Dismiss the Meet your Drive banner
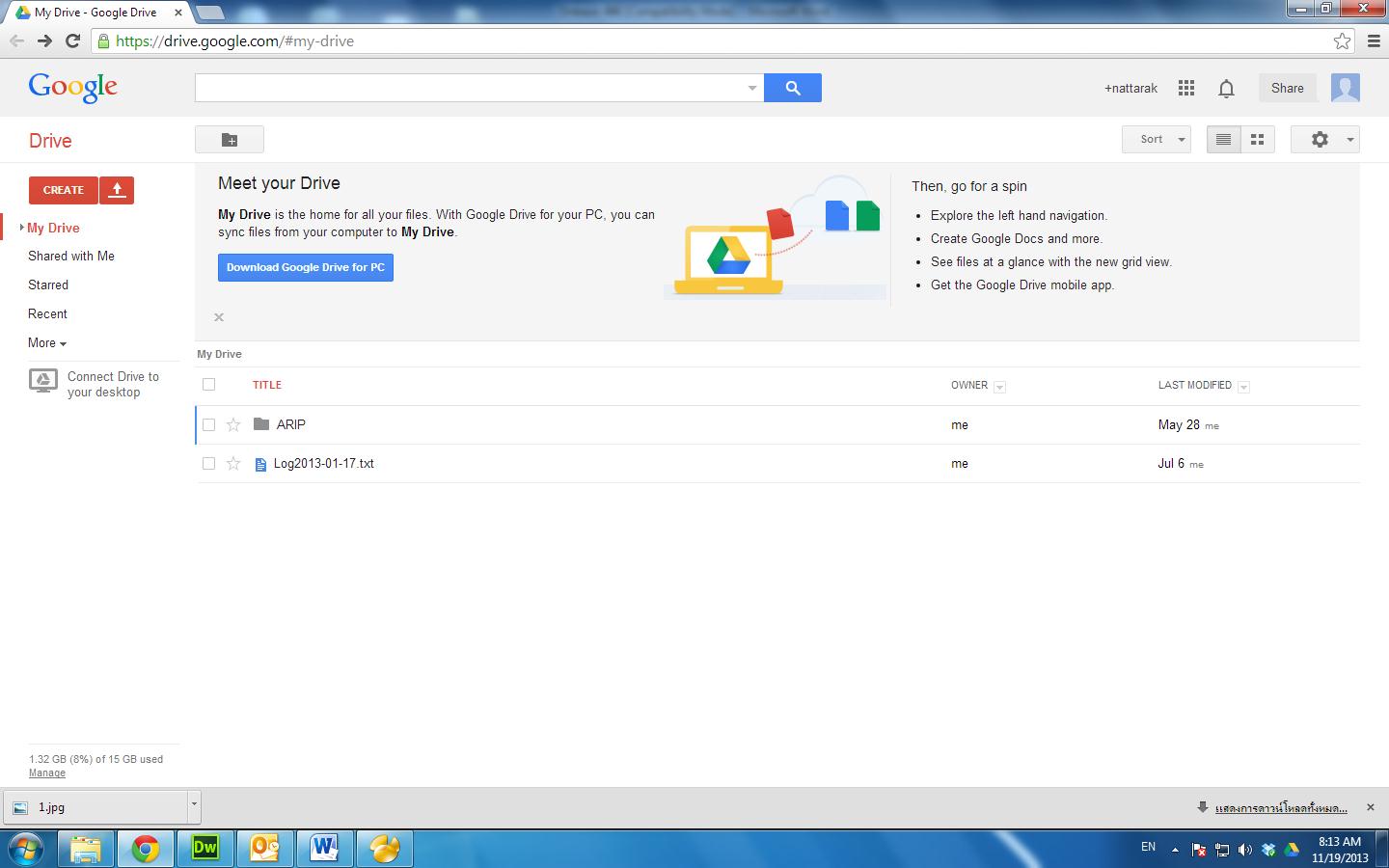 [219, 317]
